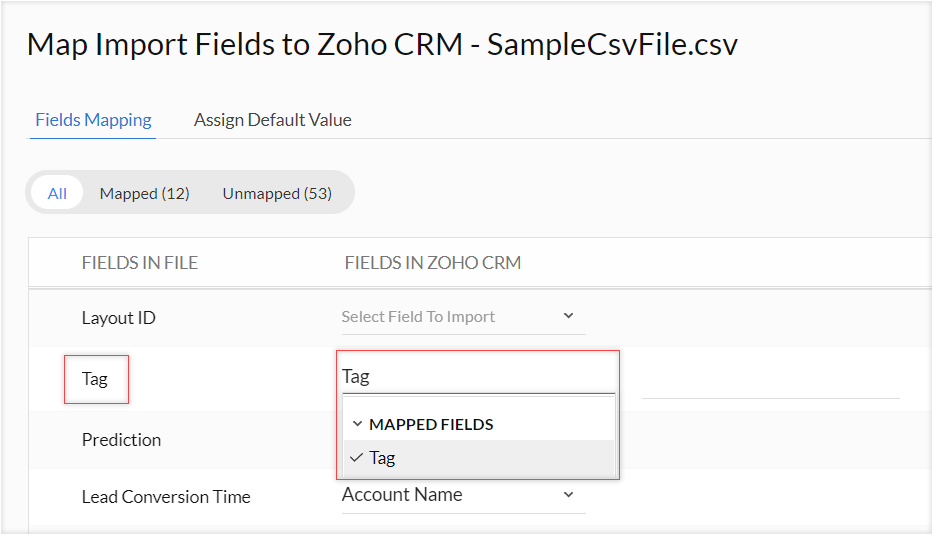Show only Mapped (12) fields
933x535 pixels.
[144, 193]
